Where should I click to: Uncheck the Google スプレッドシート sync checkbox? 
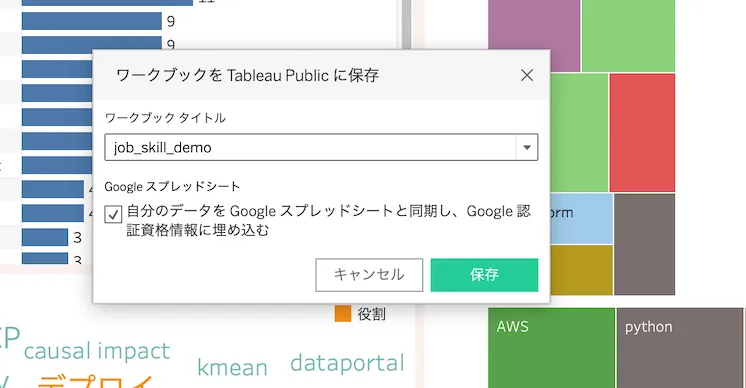tap(113, 214)
